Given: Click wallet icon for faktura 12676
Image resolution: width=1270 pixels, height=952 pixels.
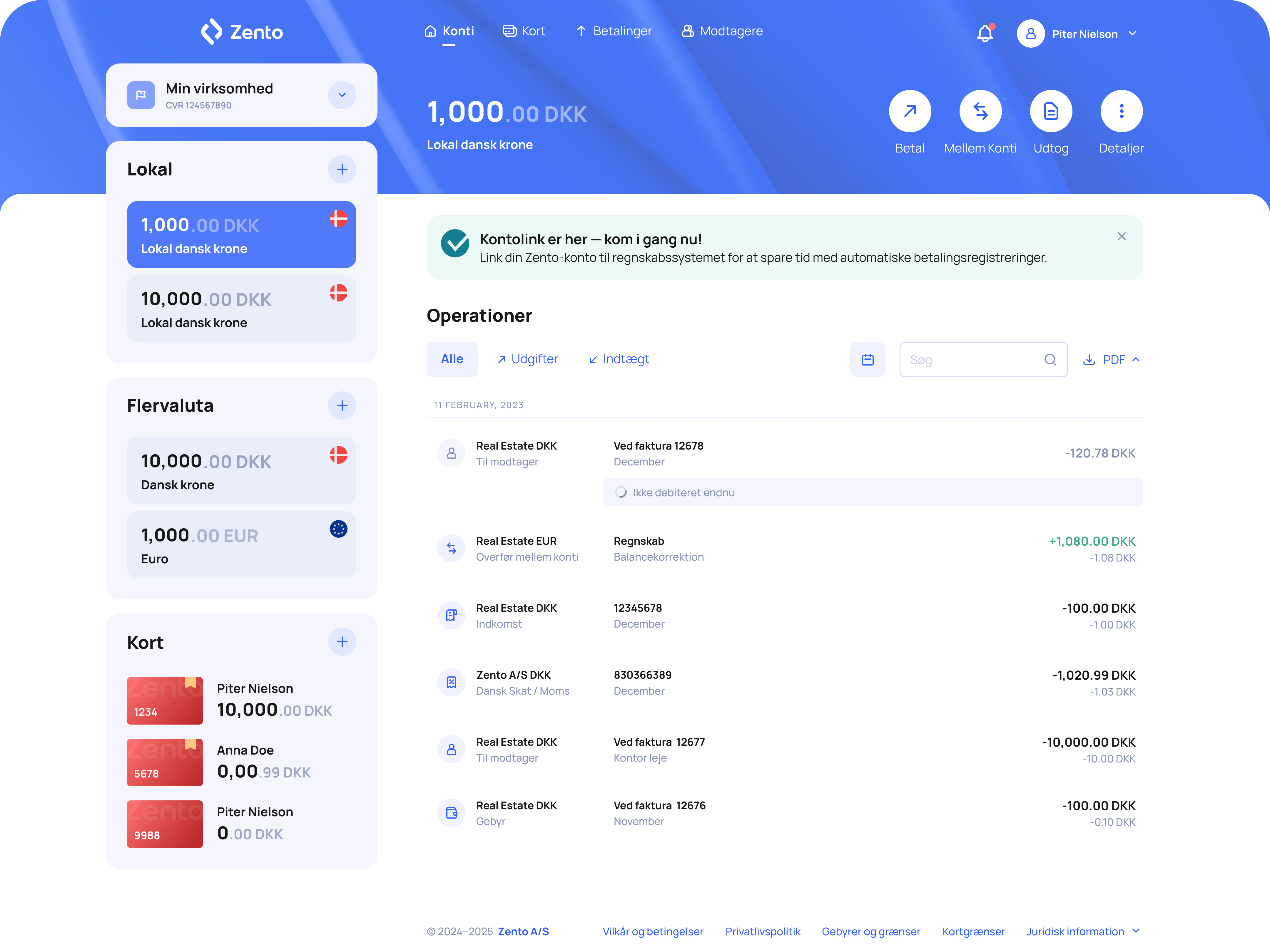Looking at the screenshot, I should pos(451,812).
